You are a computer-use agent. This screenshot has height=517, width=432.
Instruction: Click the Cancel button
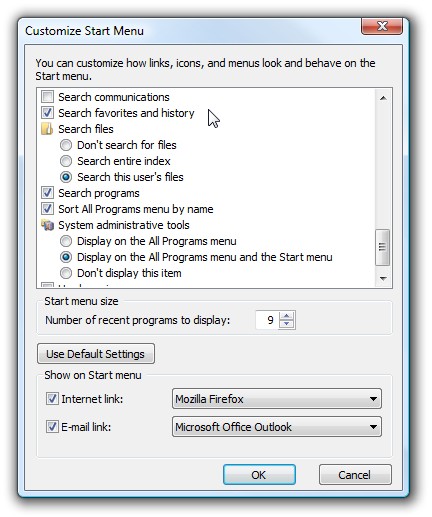click(x=355, y=475)
